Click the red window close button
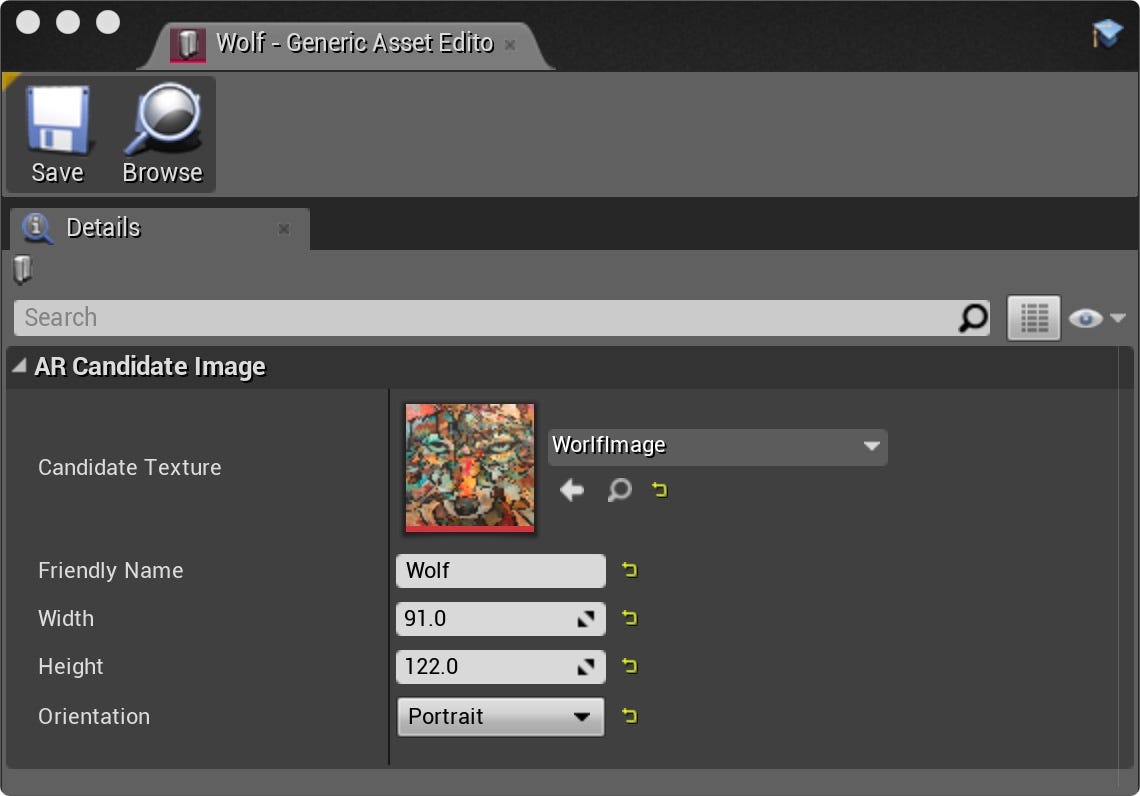 point(28,22)
